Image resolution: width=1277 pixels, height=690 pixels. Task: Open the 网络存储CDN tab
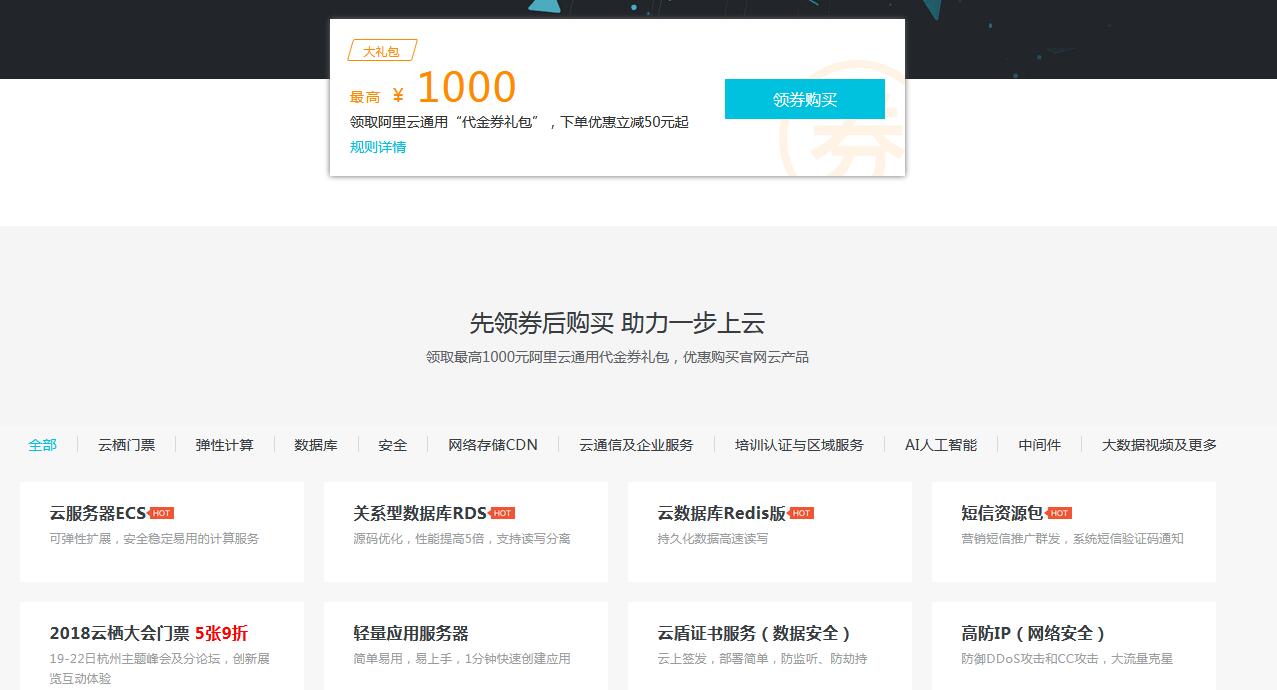click(493, 445)
